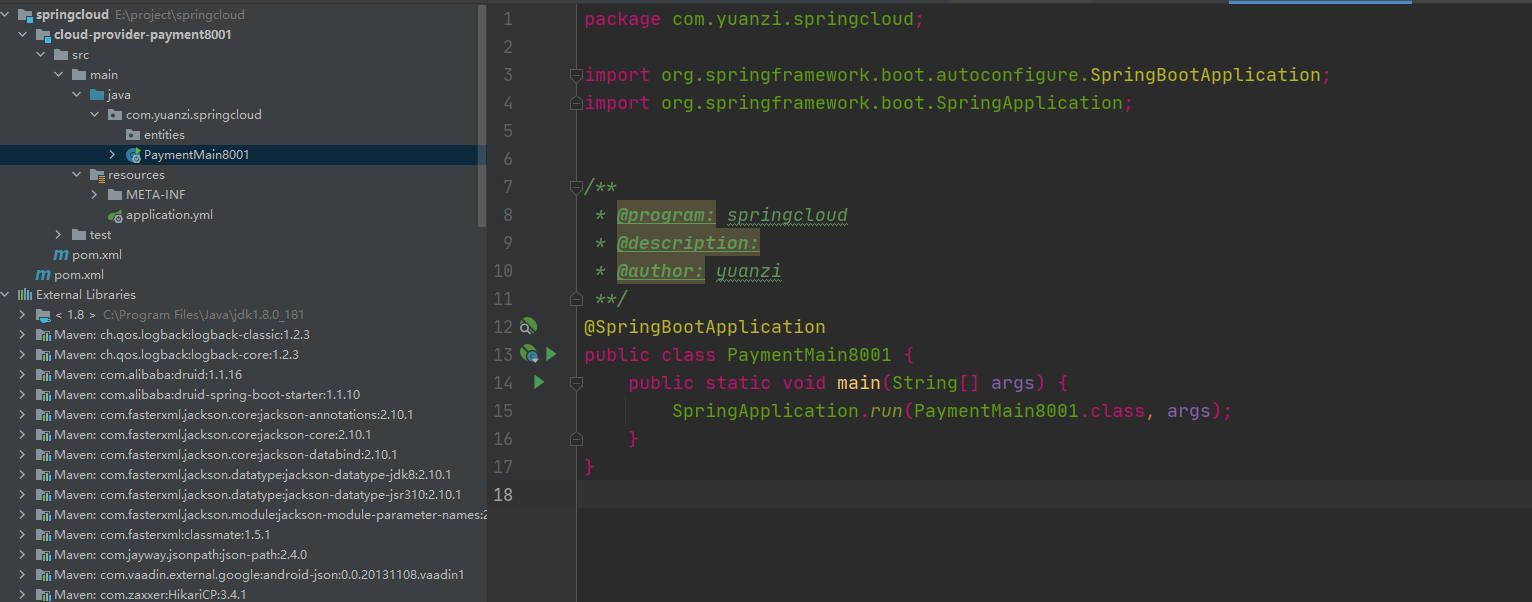
Task: Run main method via arrow on line 14
Action: point(539,382)
